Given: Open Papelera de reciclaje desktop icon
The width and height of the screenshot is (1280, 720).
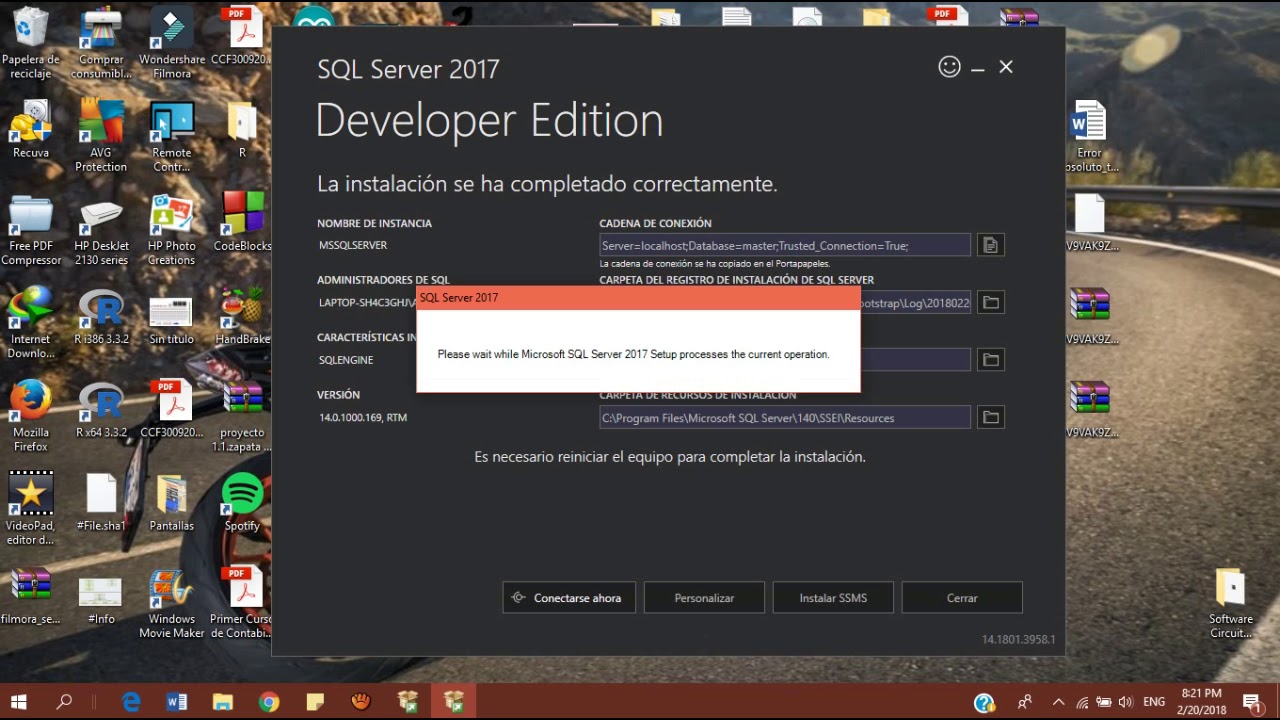Looking at the screenshot, I should pyautogui.click(x=31, y=43).
